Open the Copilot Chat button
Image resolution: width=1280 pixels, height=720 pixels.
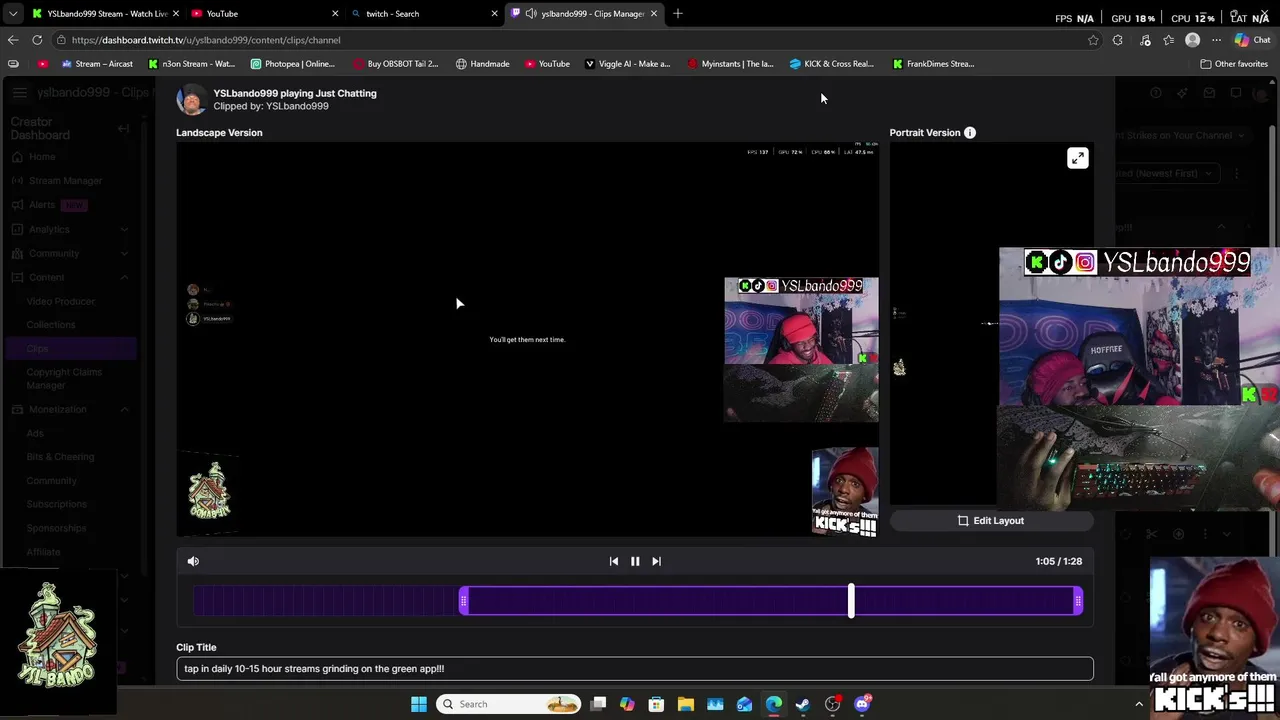coord(1252,40)
